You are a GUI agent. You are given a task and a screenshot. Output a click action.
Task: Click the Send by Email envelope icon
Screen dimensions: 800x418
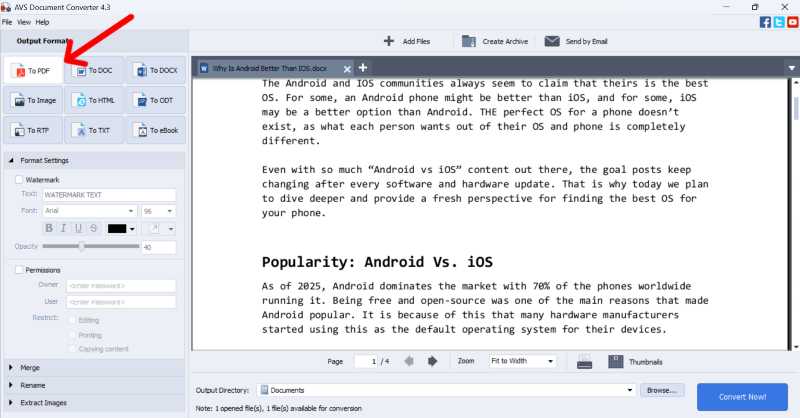point(551,41)
